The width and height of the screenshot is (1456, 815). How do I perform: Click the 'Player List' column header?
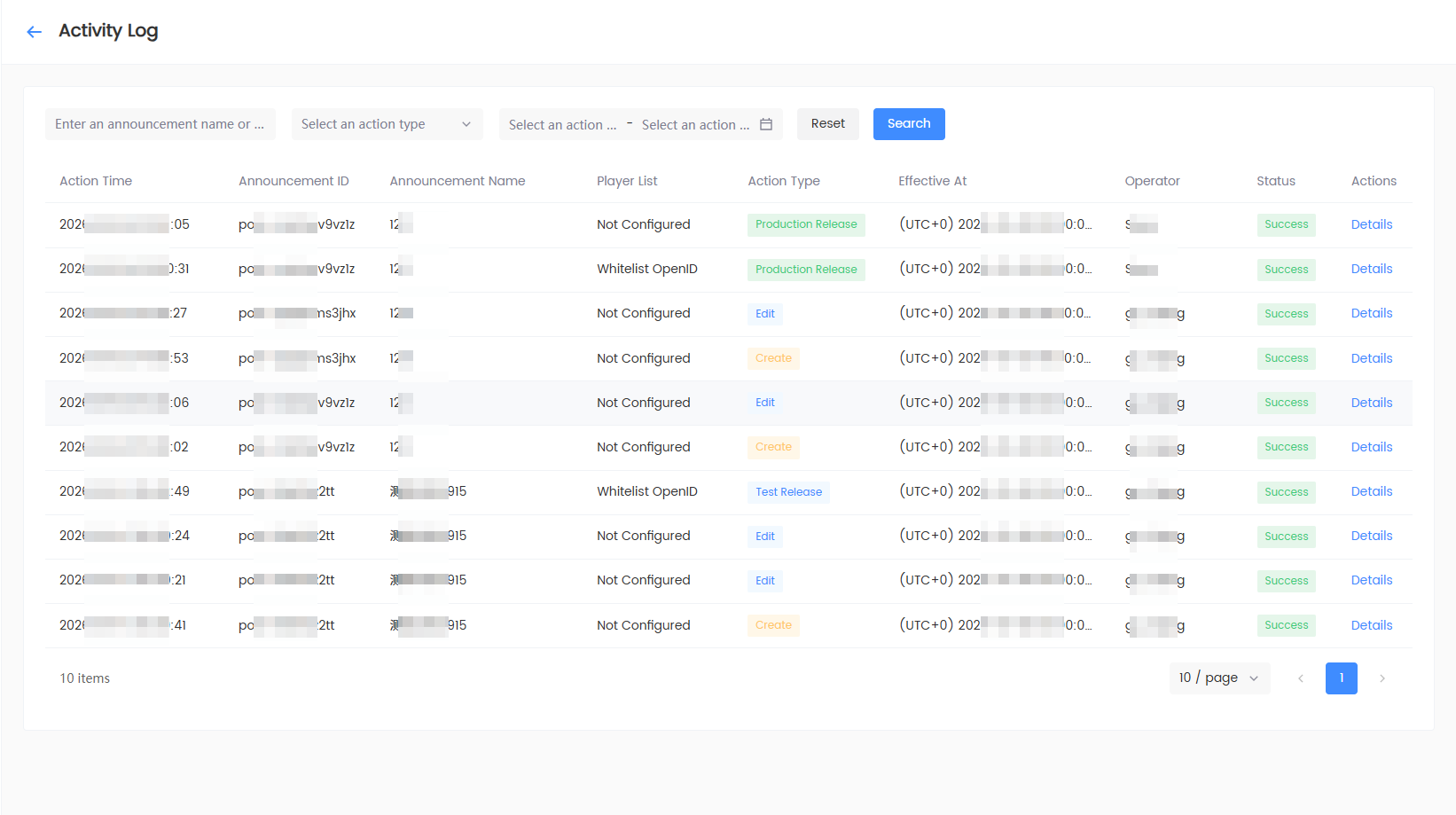pyautogui.click(x=627, y=181)
